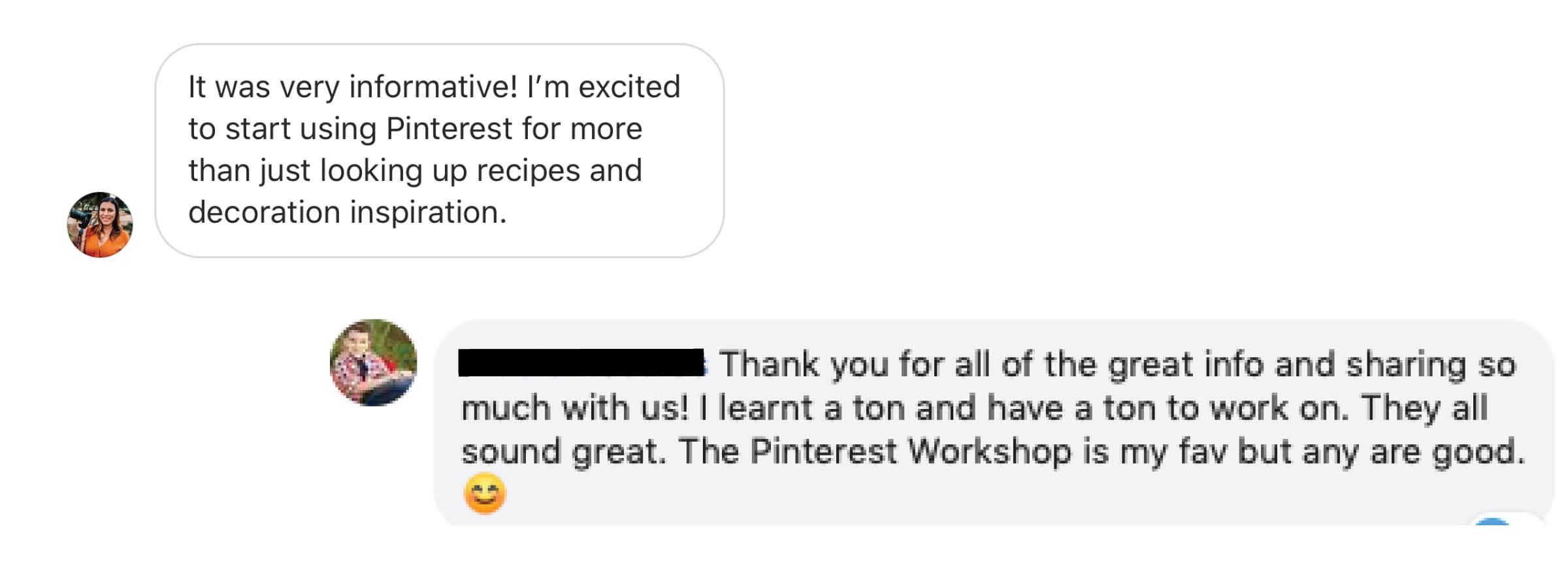Click 'than just looking up recipes and' line
This screenshot has height=588, width=1568.
click(416, 171)
